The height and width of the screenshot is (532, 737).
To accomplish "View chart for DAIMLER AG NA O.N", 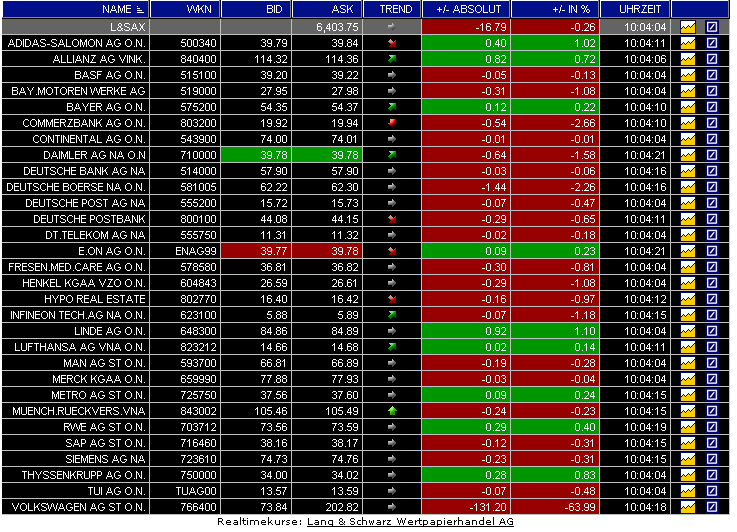I will (688, 155).
